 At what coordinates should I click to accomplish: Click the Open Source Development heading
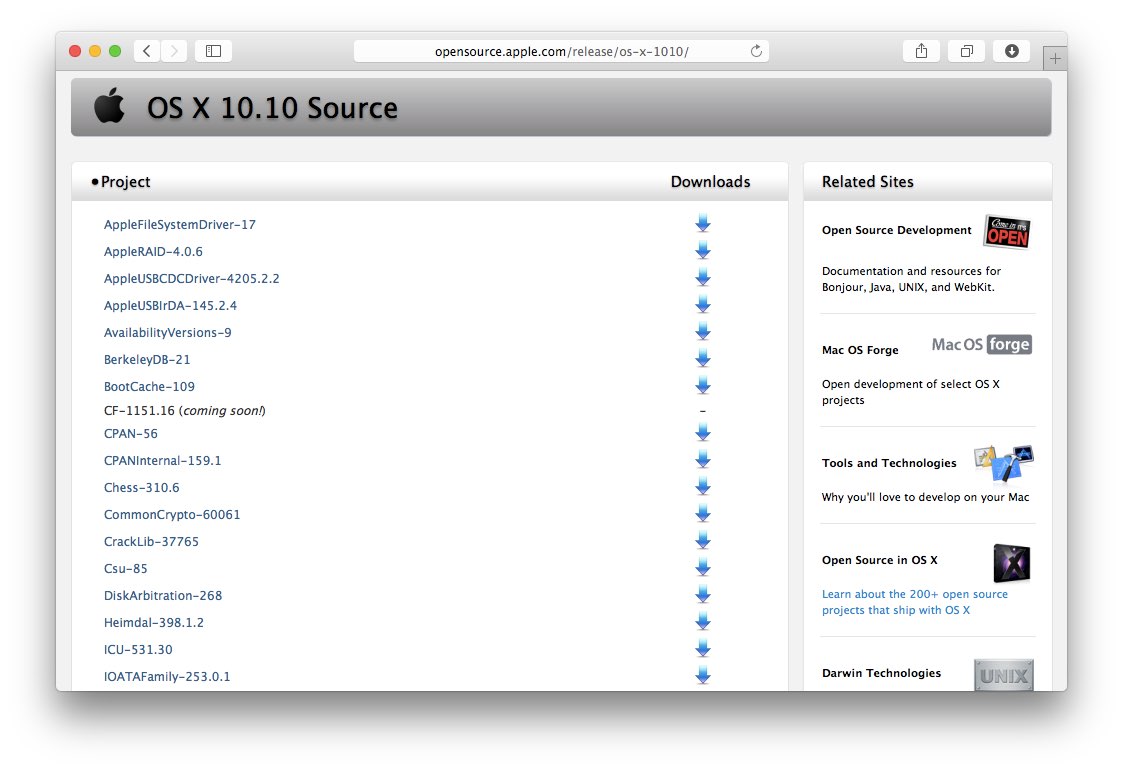click(x=897, y=230)
